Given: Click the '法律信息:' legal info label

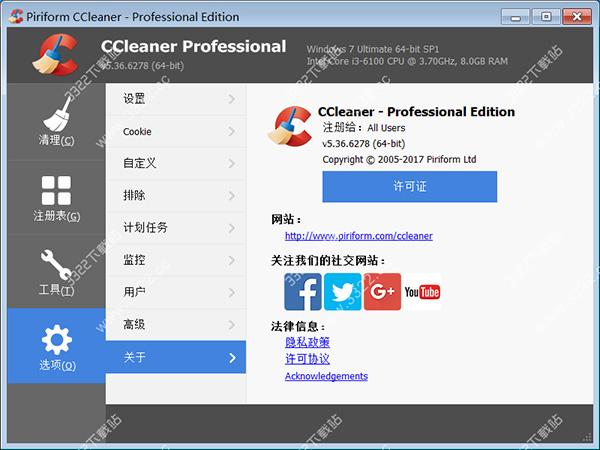Looking at the screenshot, I should [x=298, y=326].
